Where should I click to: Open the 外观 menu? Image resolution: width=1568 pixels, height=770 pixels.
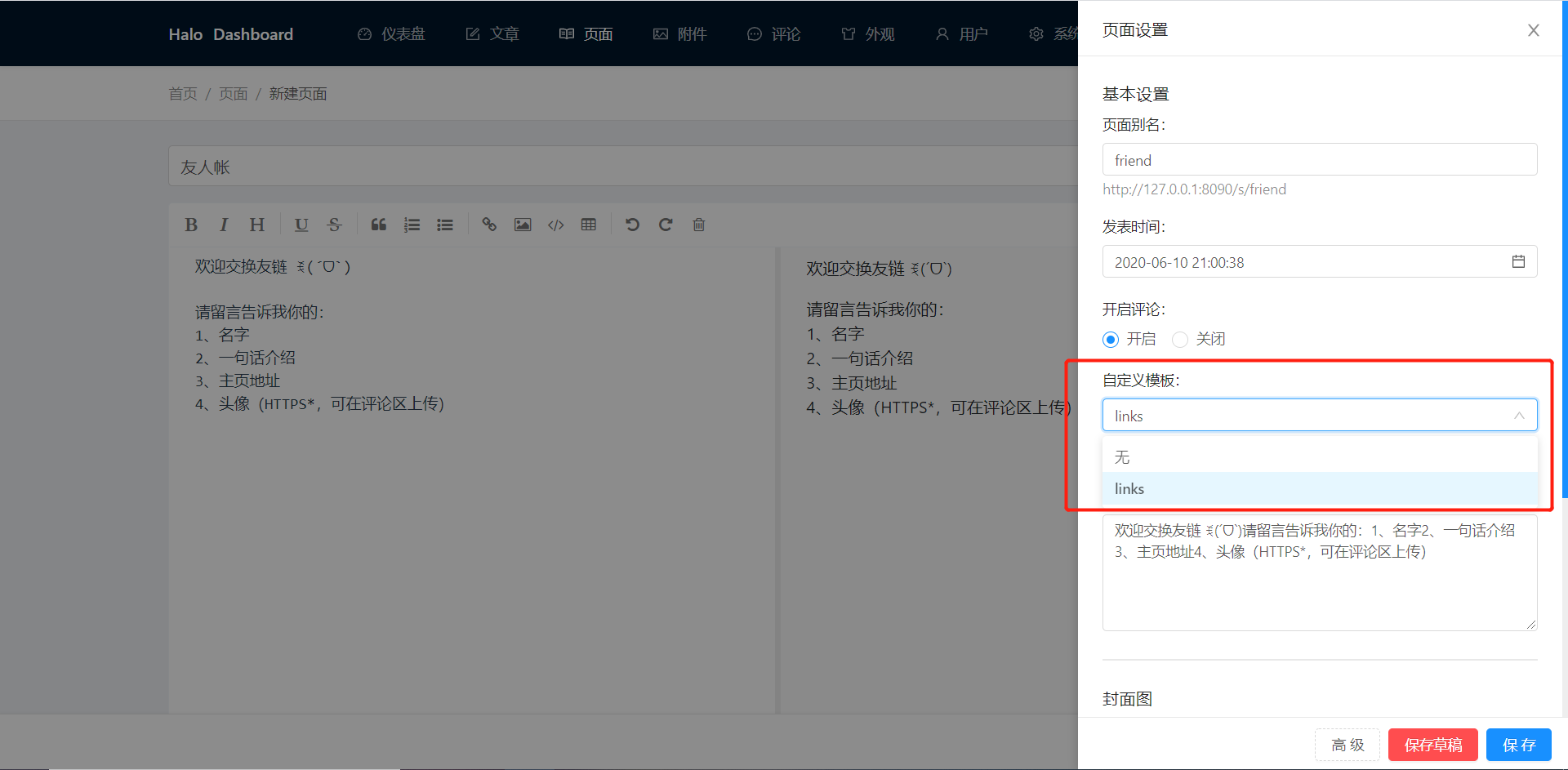[x=868, y=34]
